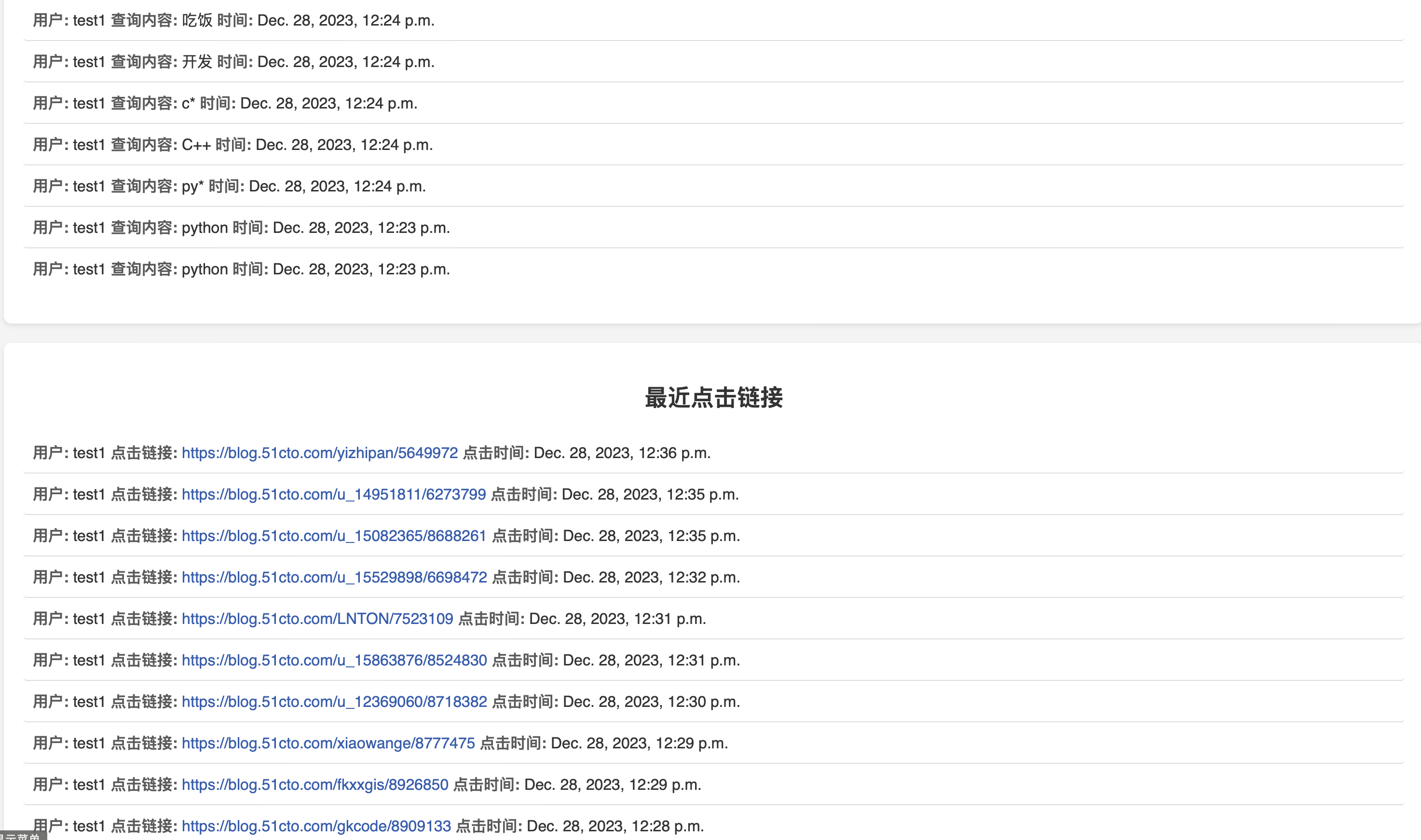Click the query record for c*
The height and width of the screenshot is (840, 1421).
tap(225, 103)
